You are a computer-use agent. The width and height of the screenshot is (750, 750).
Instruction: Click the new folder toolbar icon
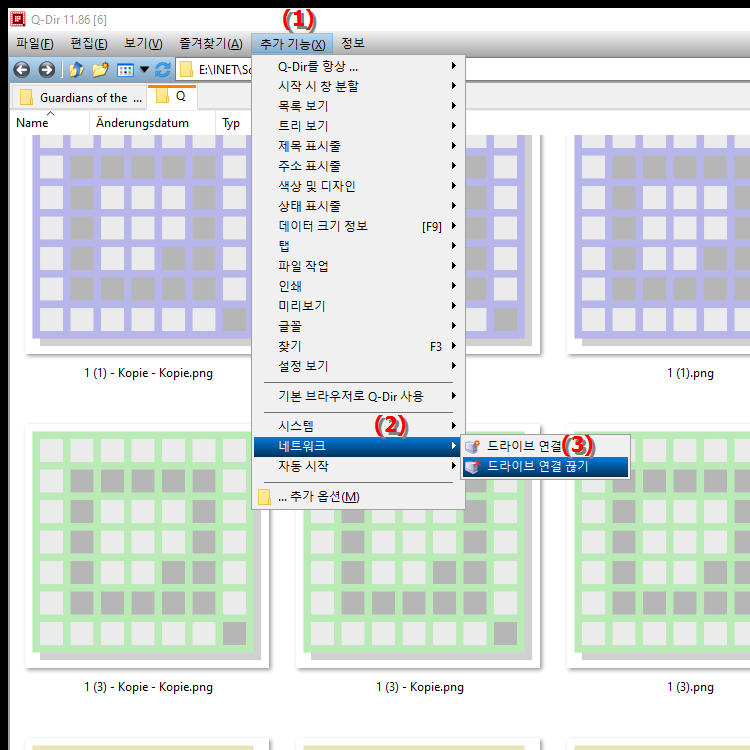100,70
